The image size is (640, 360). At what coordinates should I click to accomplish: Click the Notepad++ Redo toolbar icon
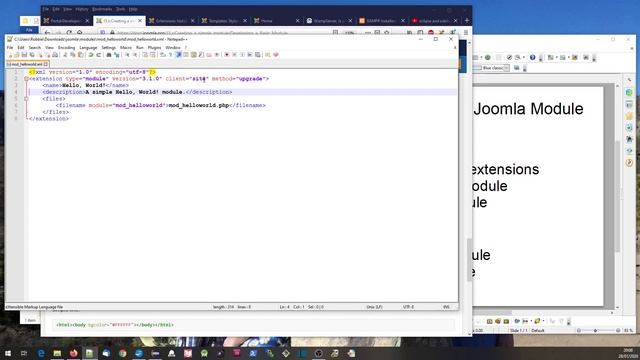pyautogui.click(x=98, y=55)
